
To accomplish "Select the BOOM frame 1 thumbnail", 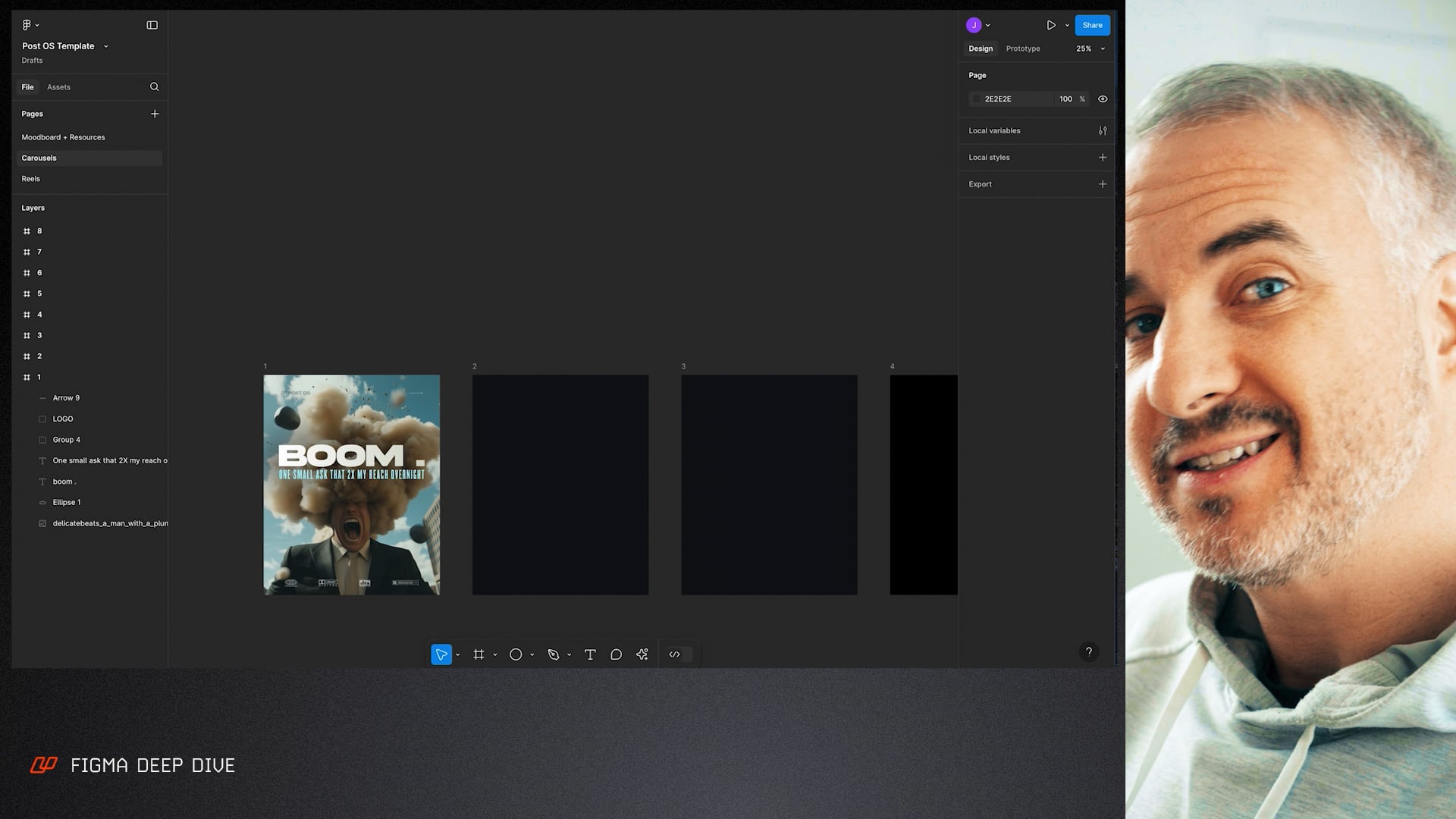I will coord(351,485).
